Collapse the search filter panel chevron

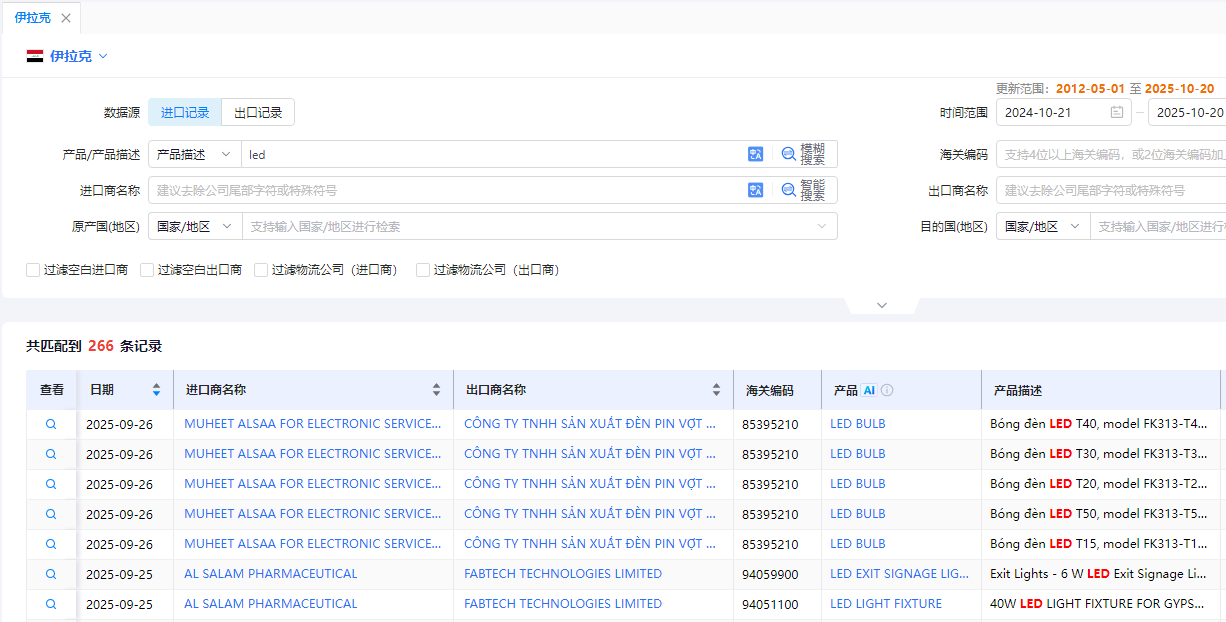881,305
